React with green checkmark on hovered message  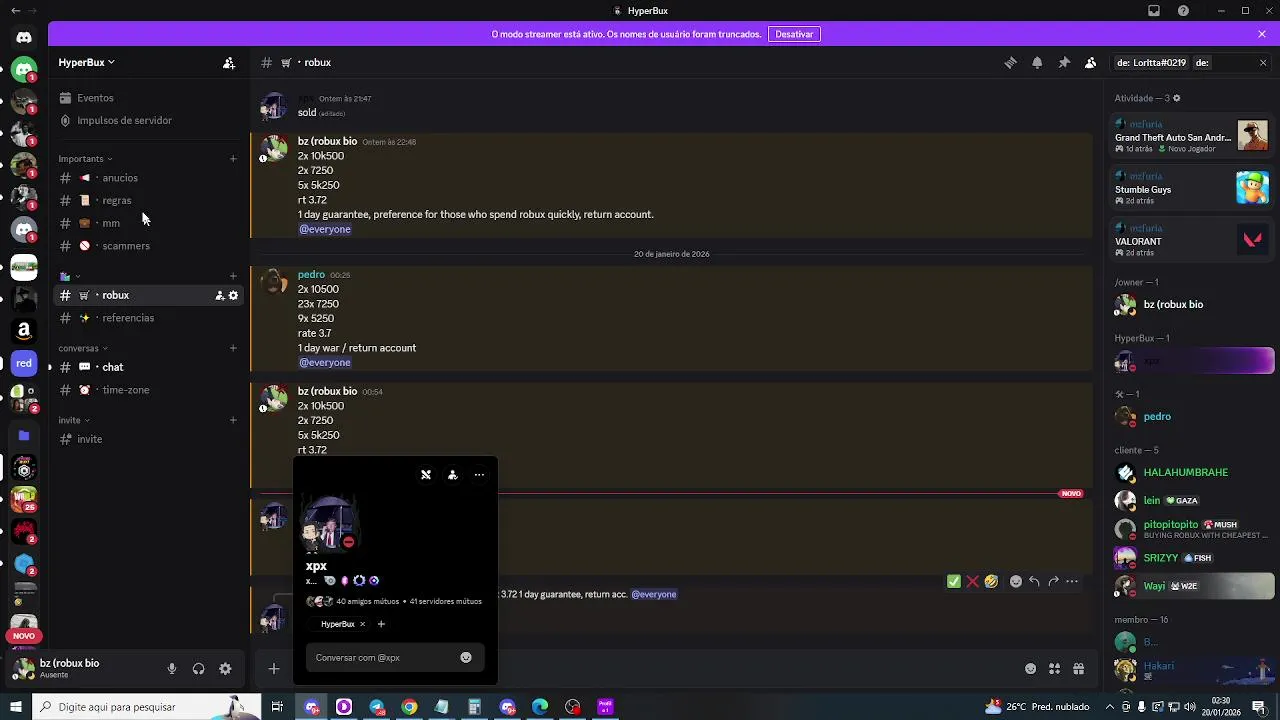click(x=953, y=581)
